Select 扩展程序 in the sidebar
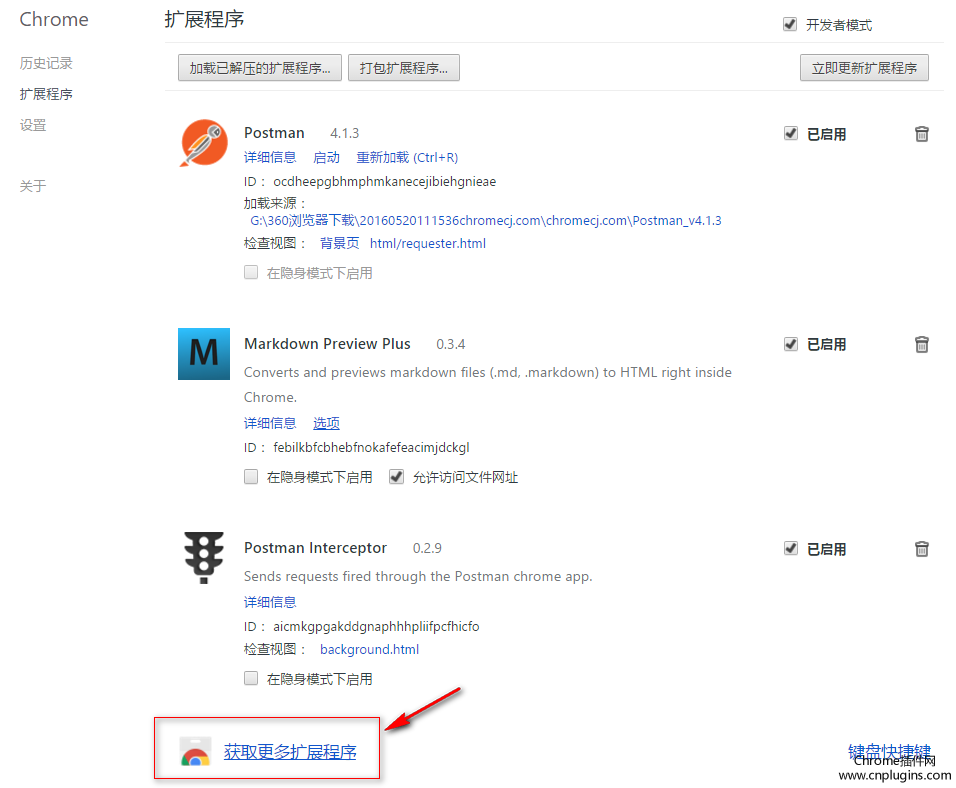The height and width of the screenshot is (788, 956). (x=46, y=94)
